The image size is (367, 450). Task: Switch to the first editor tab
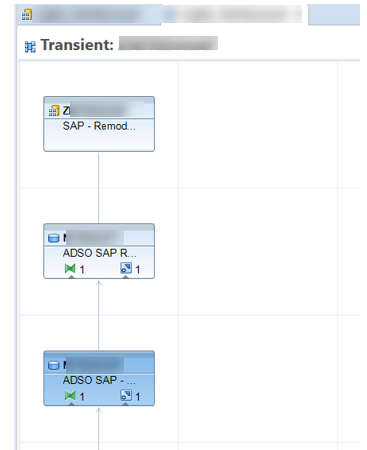[89, 15]
